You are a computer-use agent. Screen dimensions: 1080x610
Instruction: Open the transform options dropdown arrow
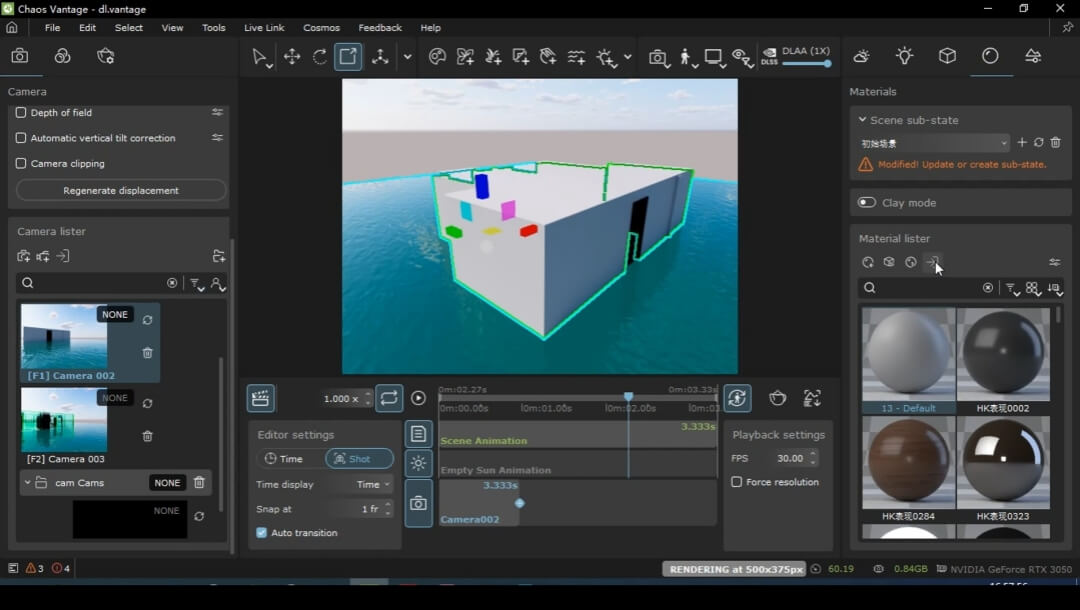(x=407, y=57)
